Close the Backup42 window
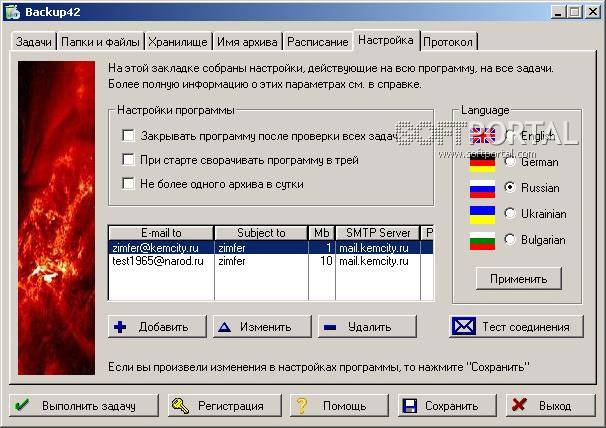606x428 pixels. point(593,12)
